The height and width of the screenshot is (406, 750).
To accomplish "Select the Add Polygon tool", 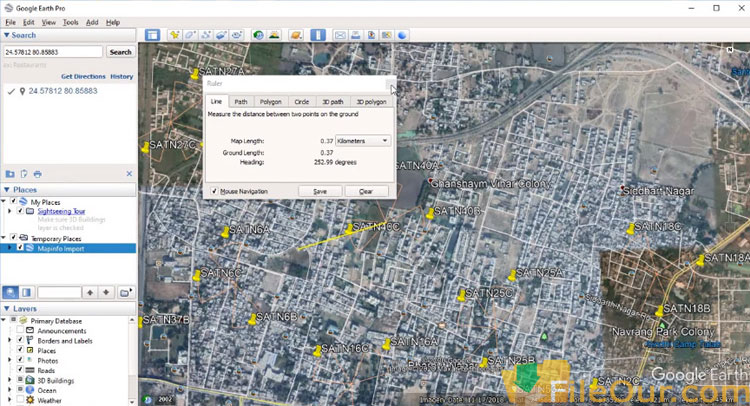I will (191, 35).
